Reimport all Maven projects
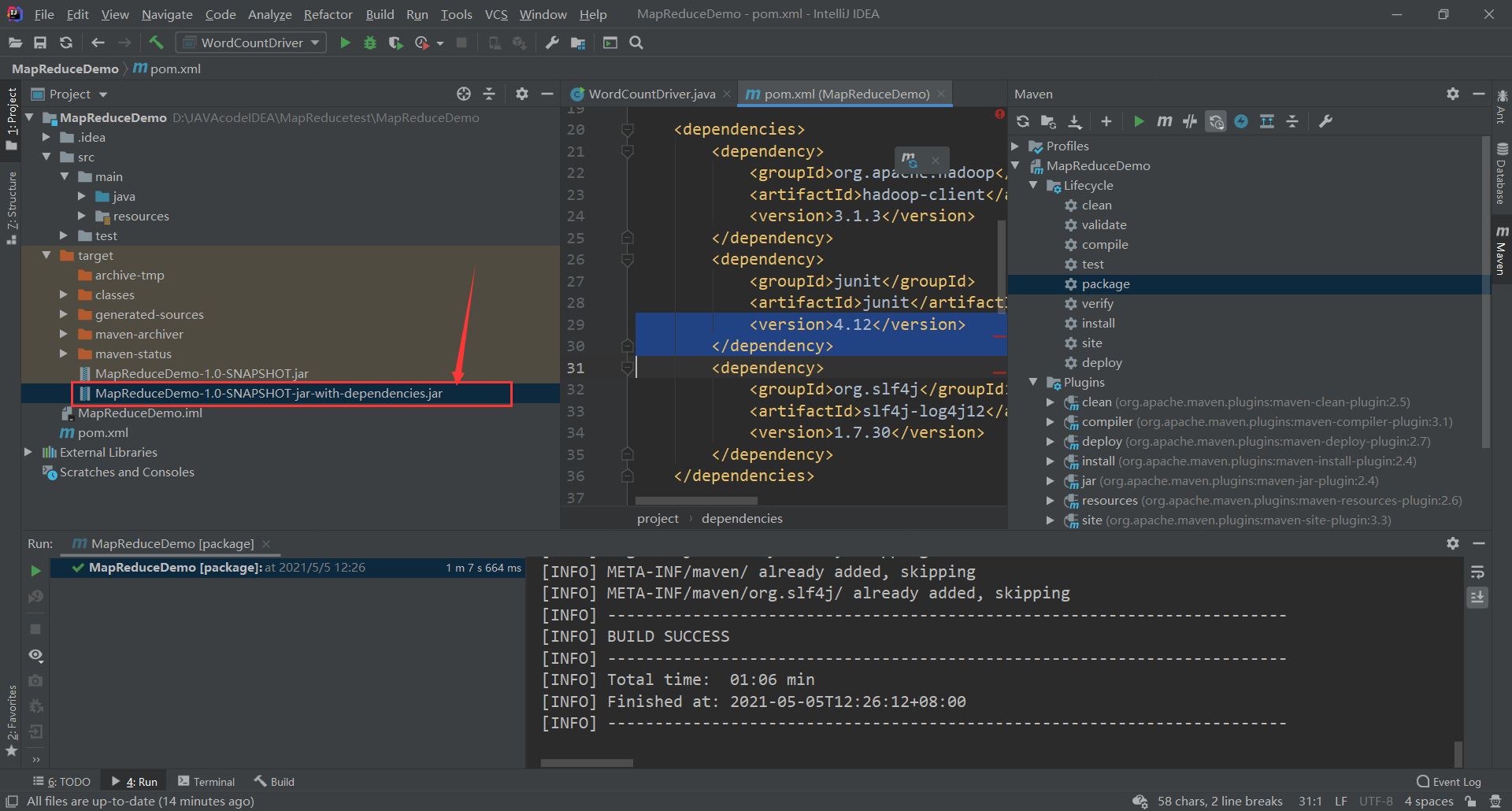Image resolution: width=1512 pixels, height=811 pixels. 1023,121
